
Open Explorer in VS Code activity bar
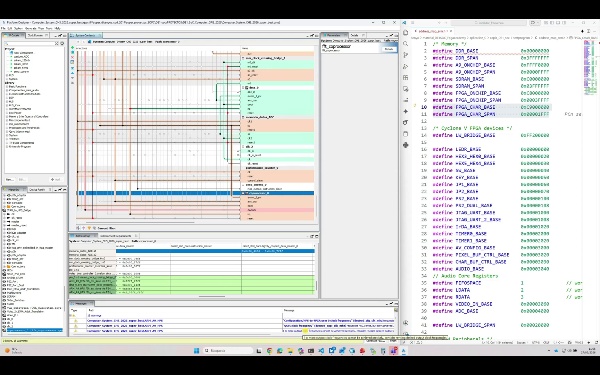[x=406, y=33]
